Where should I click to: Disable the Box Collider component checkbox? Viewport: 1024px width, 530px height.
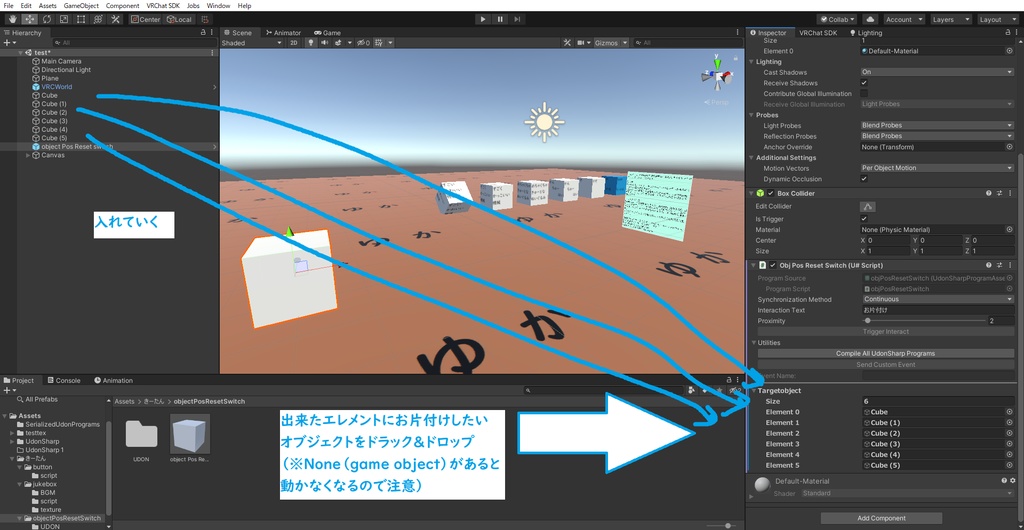tap(771, 193)
